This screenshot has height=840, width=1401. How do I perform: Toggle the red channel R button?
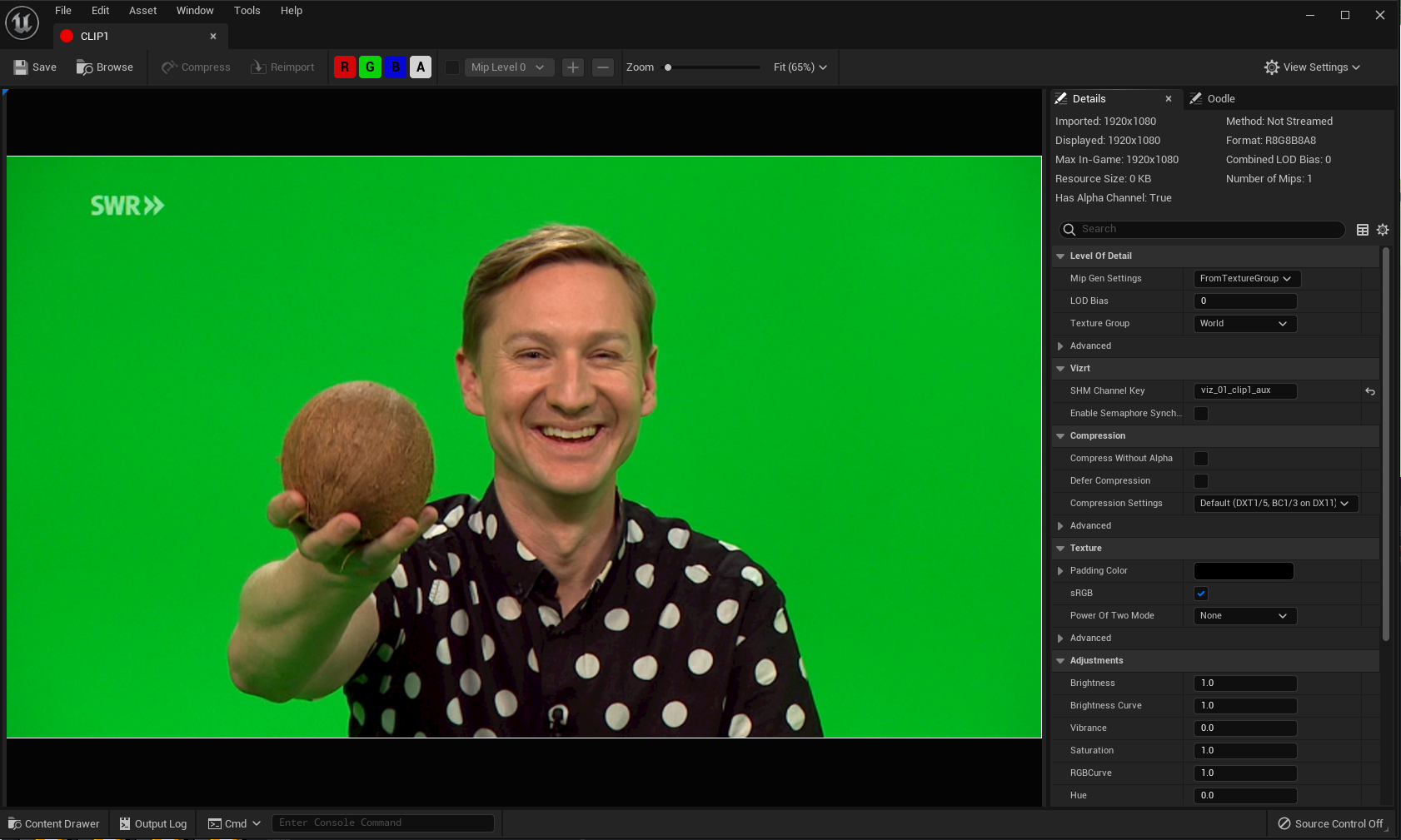[x=345, y=67]
